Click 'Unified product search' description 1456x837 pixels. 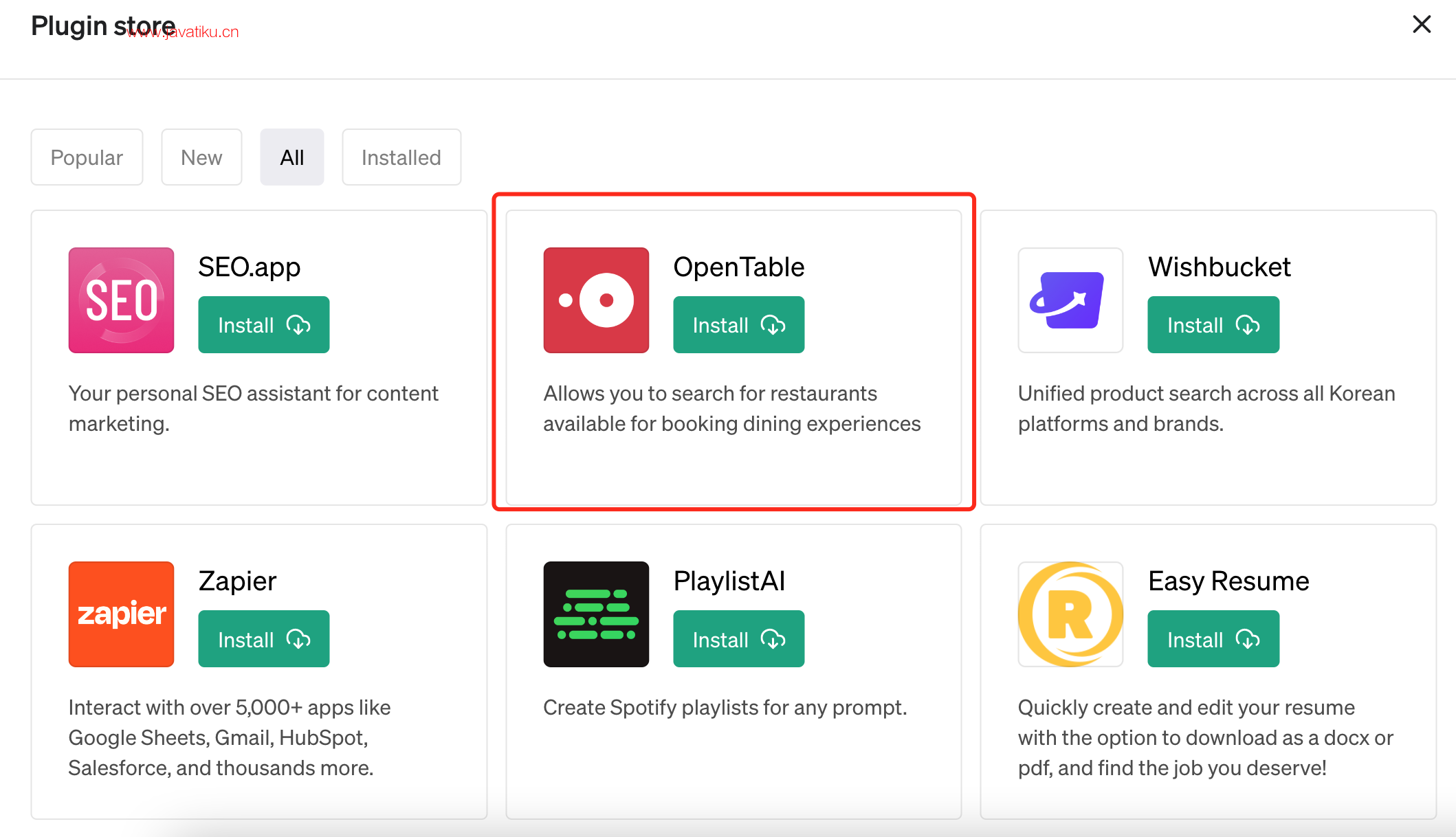[x=1206, y=409]
